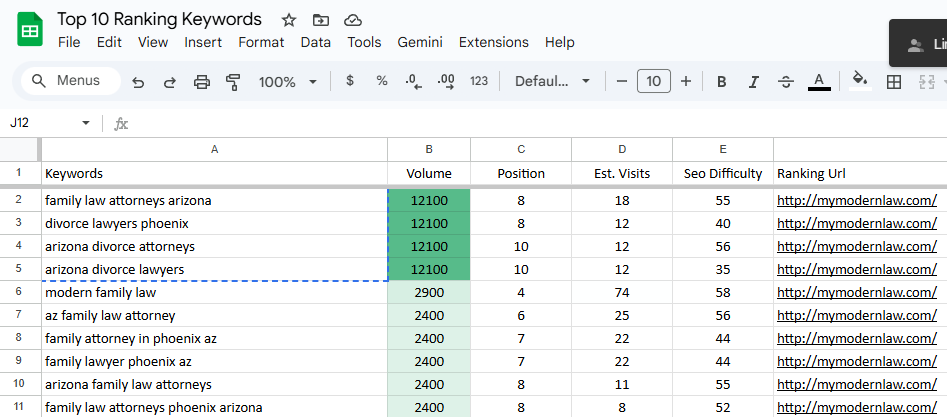Screen dimensions: 947x417
Task: Select 'family law attorneys phoenix arizona' cell
Action: (214, 407)
